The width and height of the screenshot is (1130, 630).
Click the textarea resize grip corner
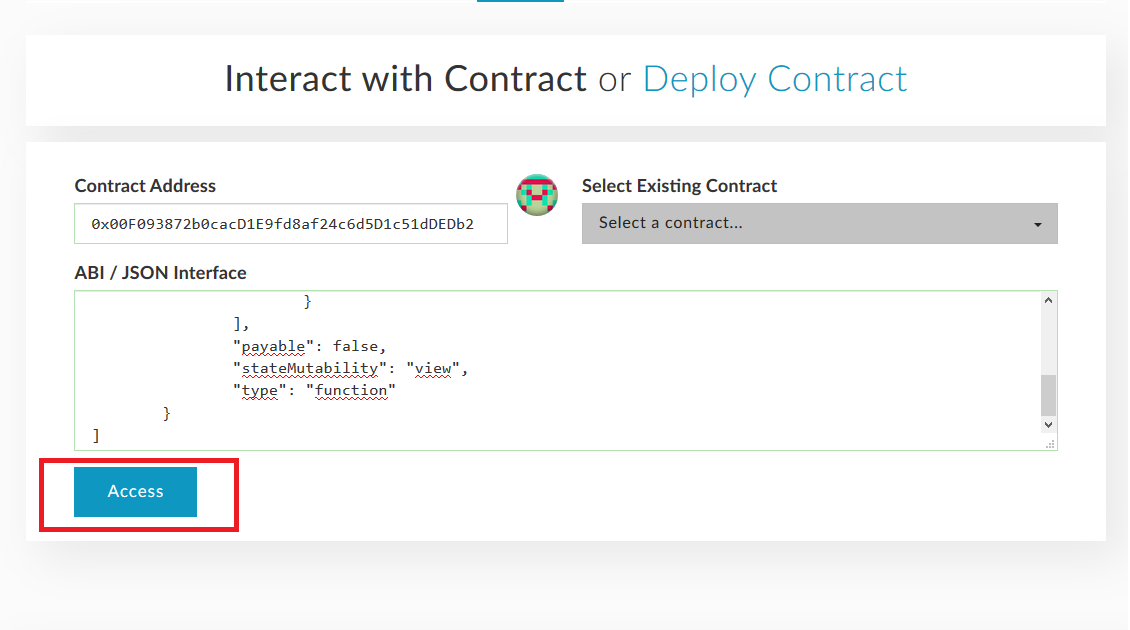(1050, 444)
